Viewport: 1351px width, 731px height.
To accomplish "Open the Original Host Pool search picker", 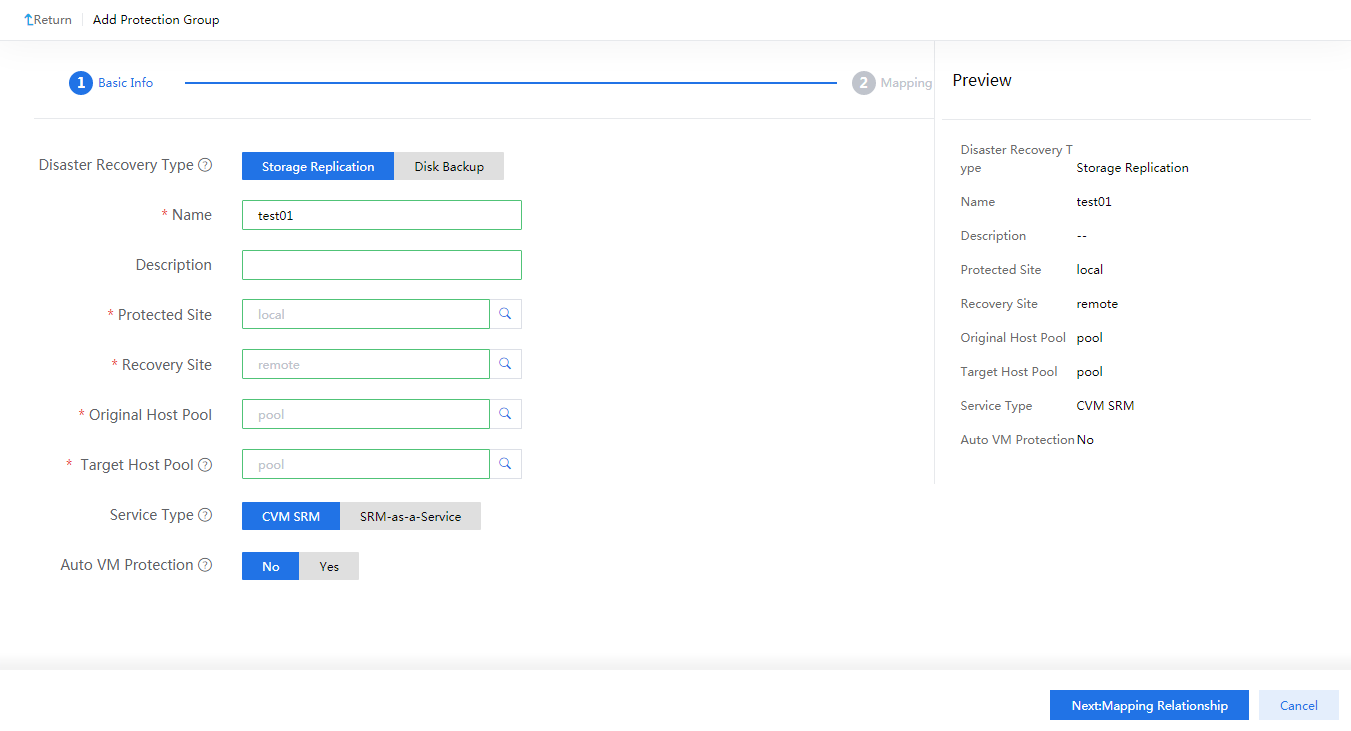I will pyautogui.click(x=505, y=413).
